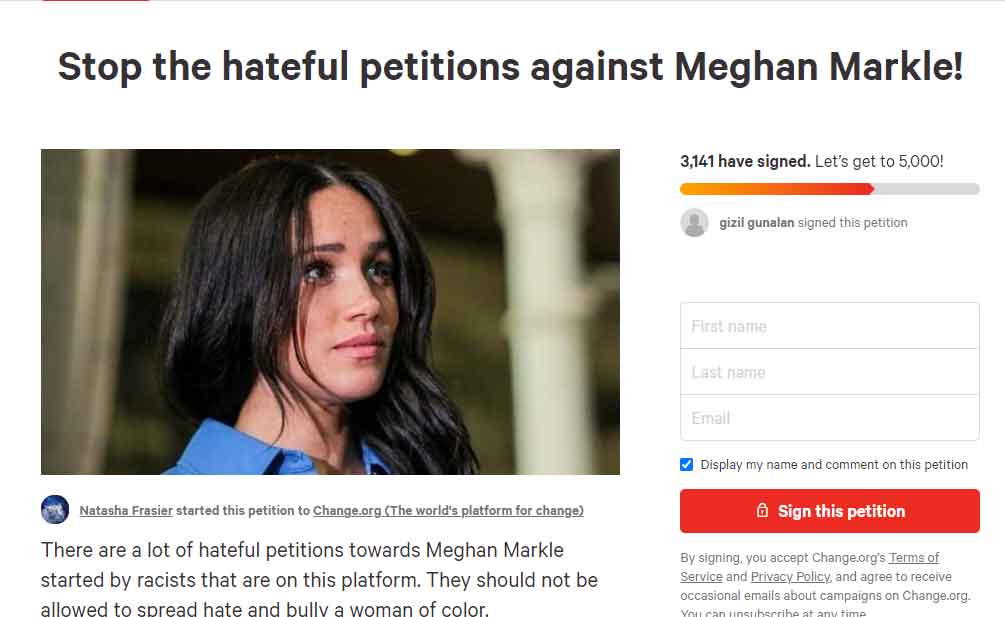Click the 'Display my name and comment' label
This screenshot has height=617, width=1005.
coord(834,464)
